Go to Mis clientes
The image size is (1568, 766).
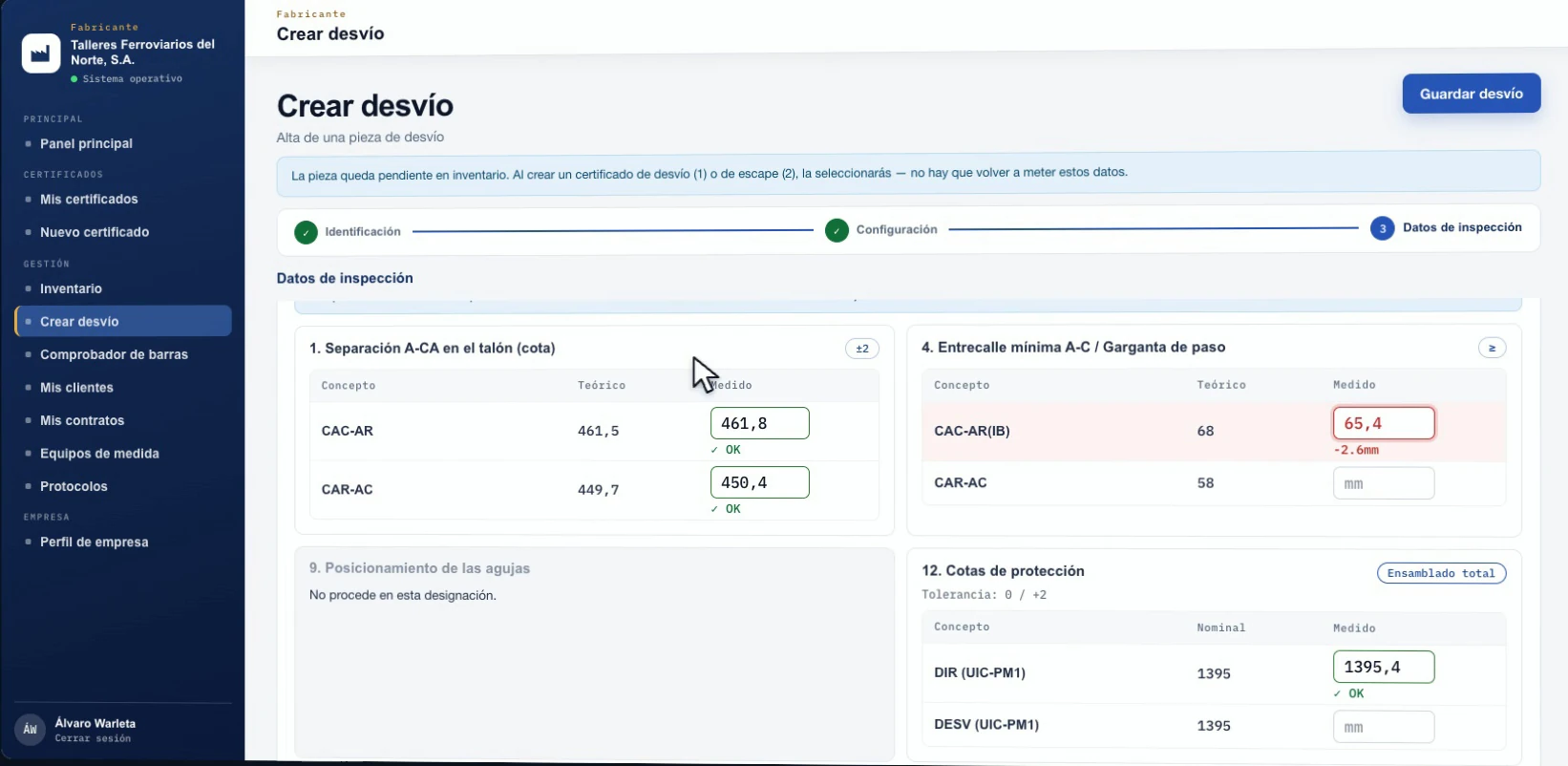[x=76, y=388]
